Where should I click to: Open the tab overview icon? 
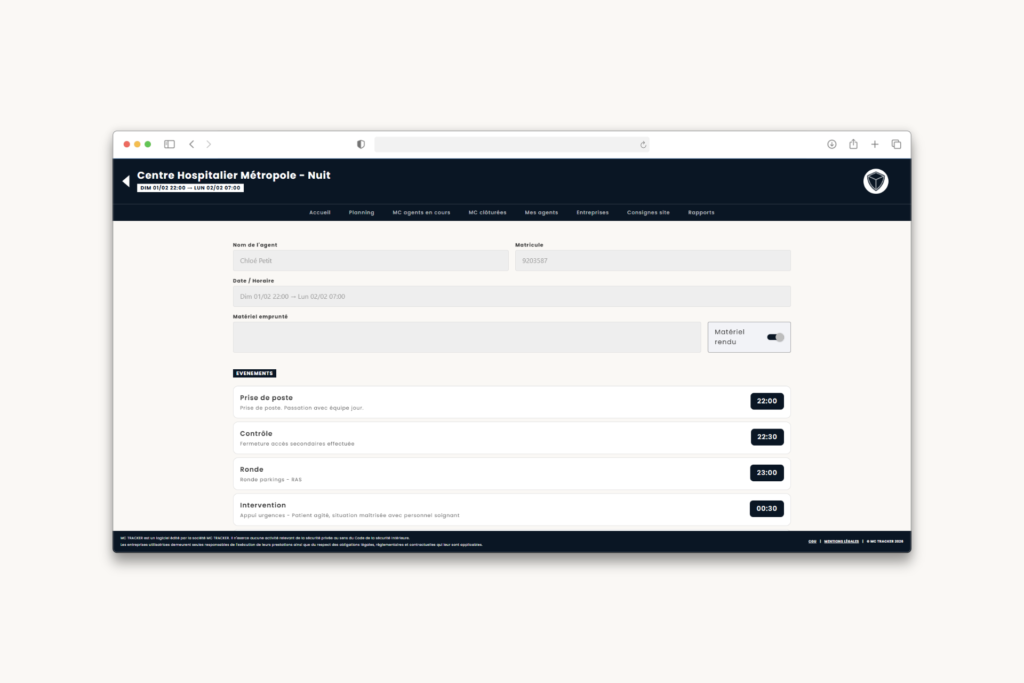tap(895, 144)
